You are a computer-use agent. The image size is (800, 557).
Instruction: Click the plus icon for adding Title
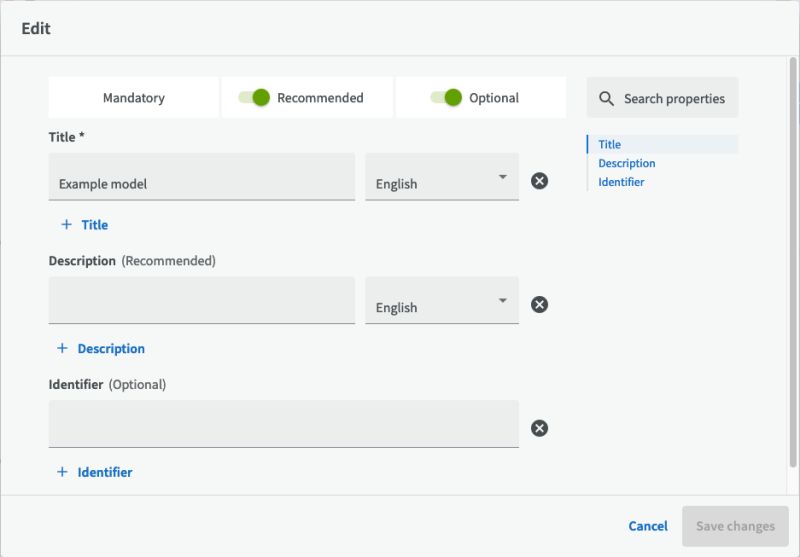pos(66,225)
